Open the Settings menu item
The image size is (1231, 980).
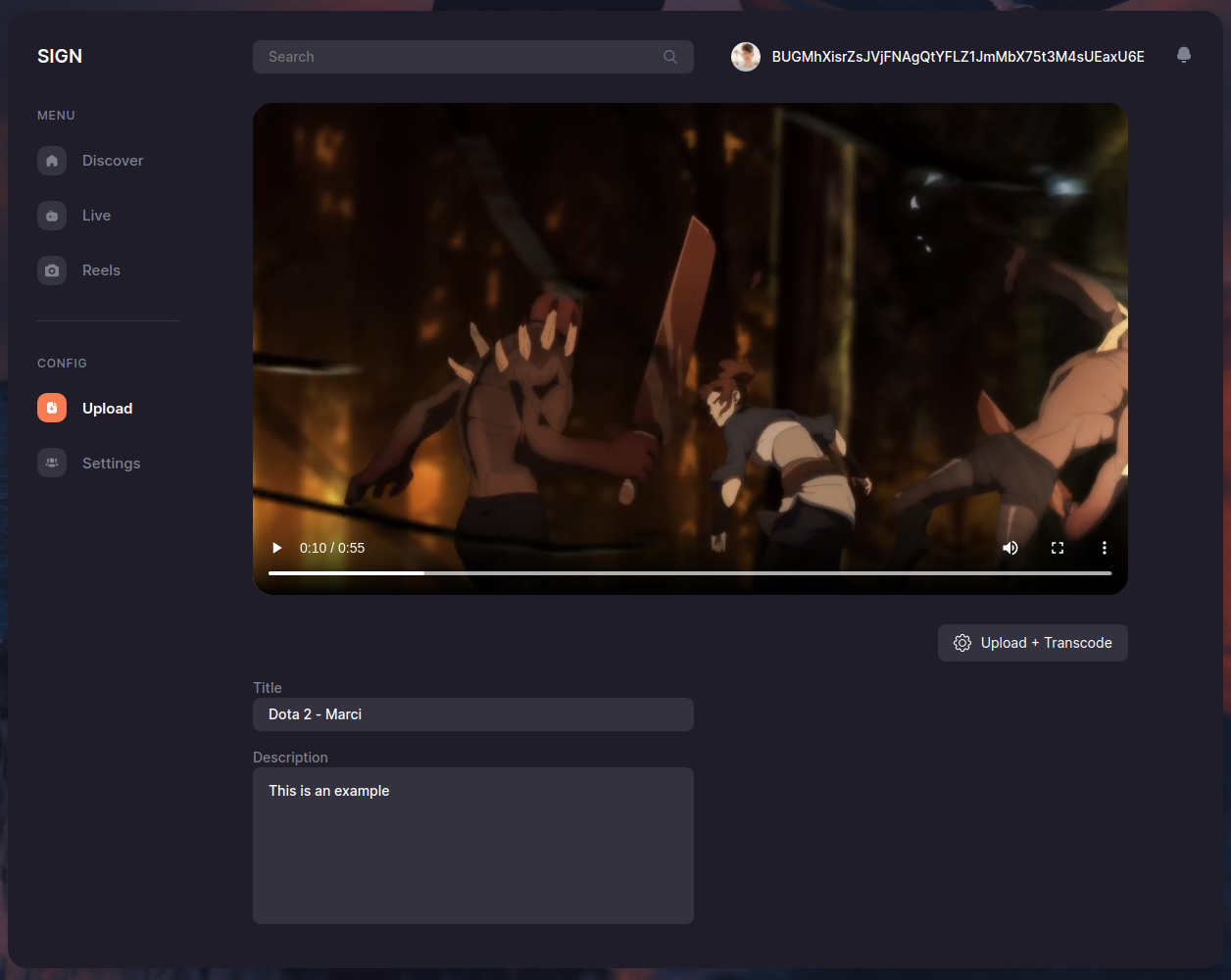click(111, 464)
